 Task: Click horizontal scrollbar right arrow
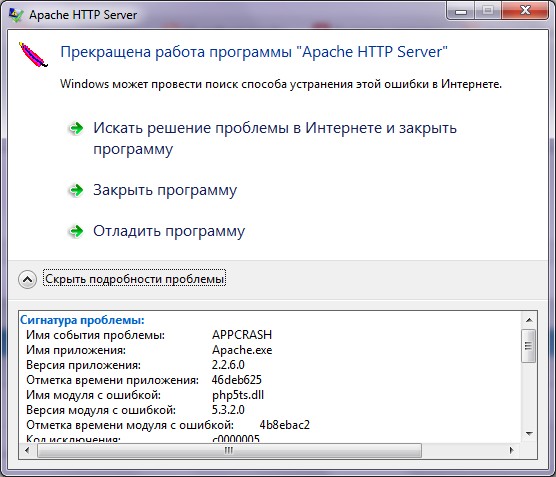click(x=511, y=450)
